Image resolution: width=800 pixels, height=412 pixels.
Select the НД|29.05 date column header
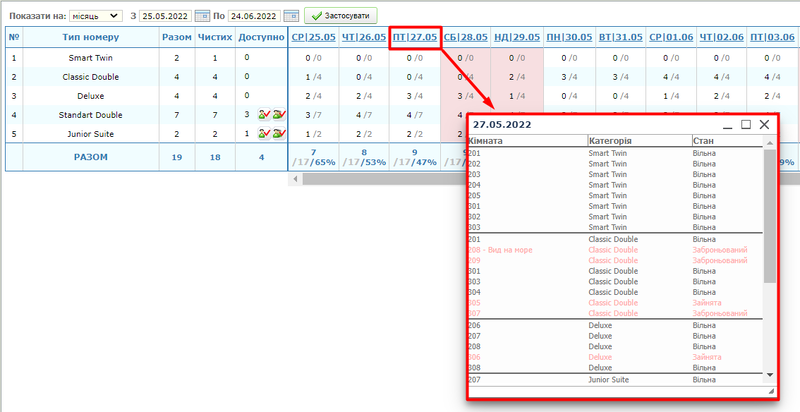click(517, 37)
